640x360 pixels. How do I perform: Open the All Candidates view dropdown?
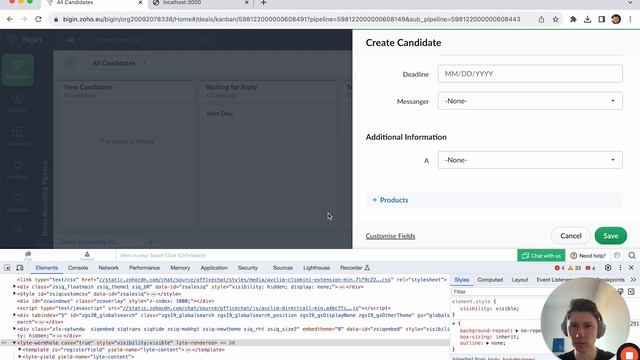[x=119, y=63]
